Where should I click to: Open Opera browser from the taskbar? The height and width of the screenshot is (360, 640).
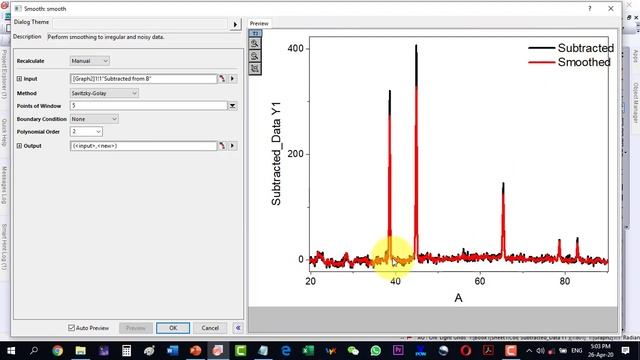pyautogui.click(x=466, y=351)
